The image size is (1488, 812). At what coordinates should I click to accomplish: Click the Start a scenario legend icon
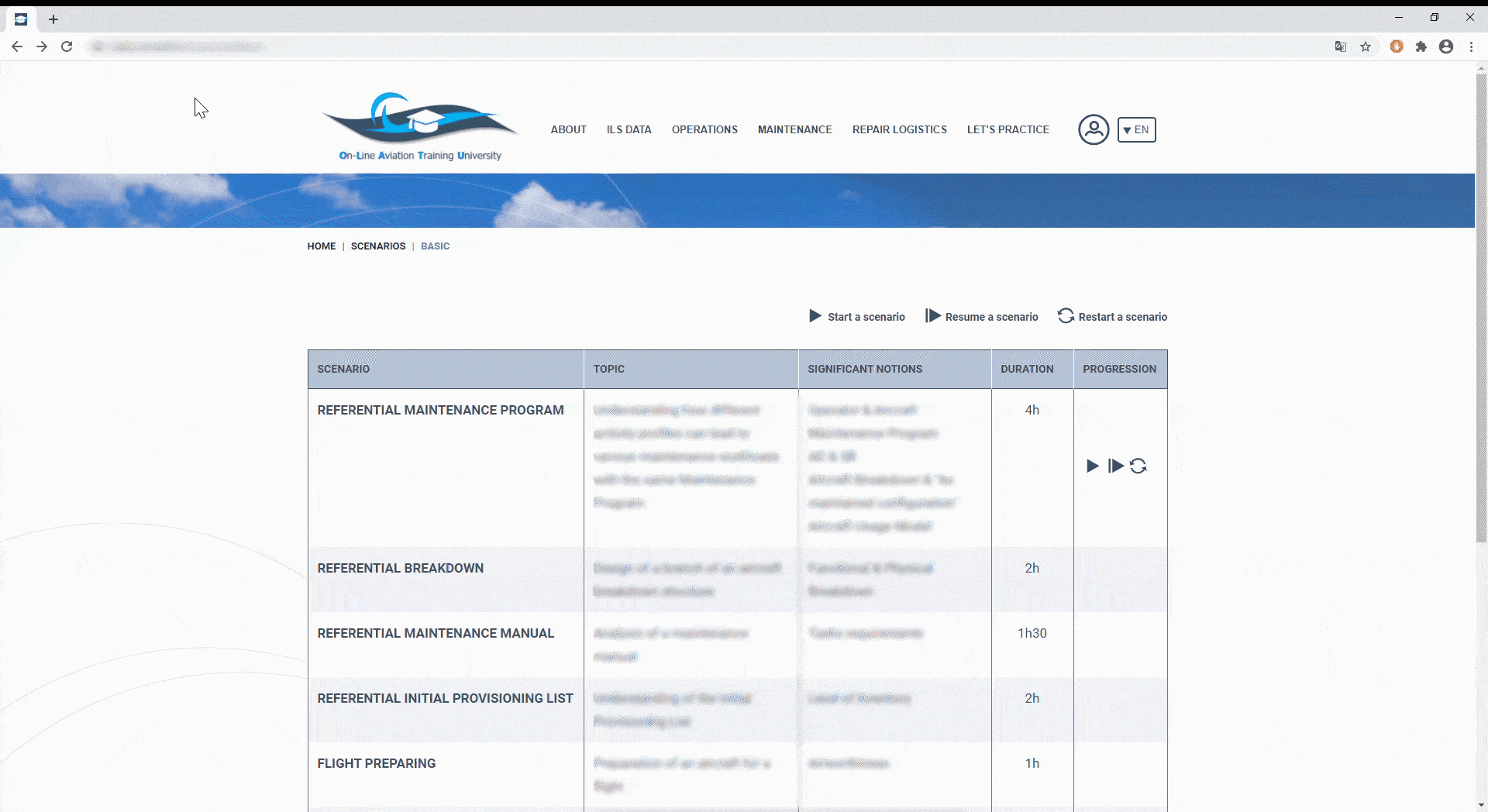pos(815,316)
